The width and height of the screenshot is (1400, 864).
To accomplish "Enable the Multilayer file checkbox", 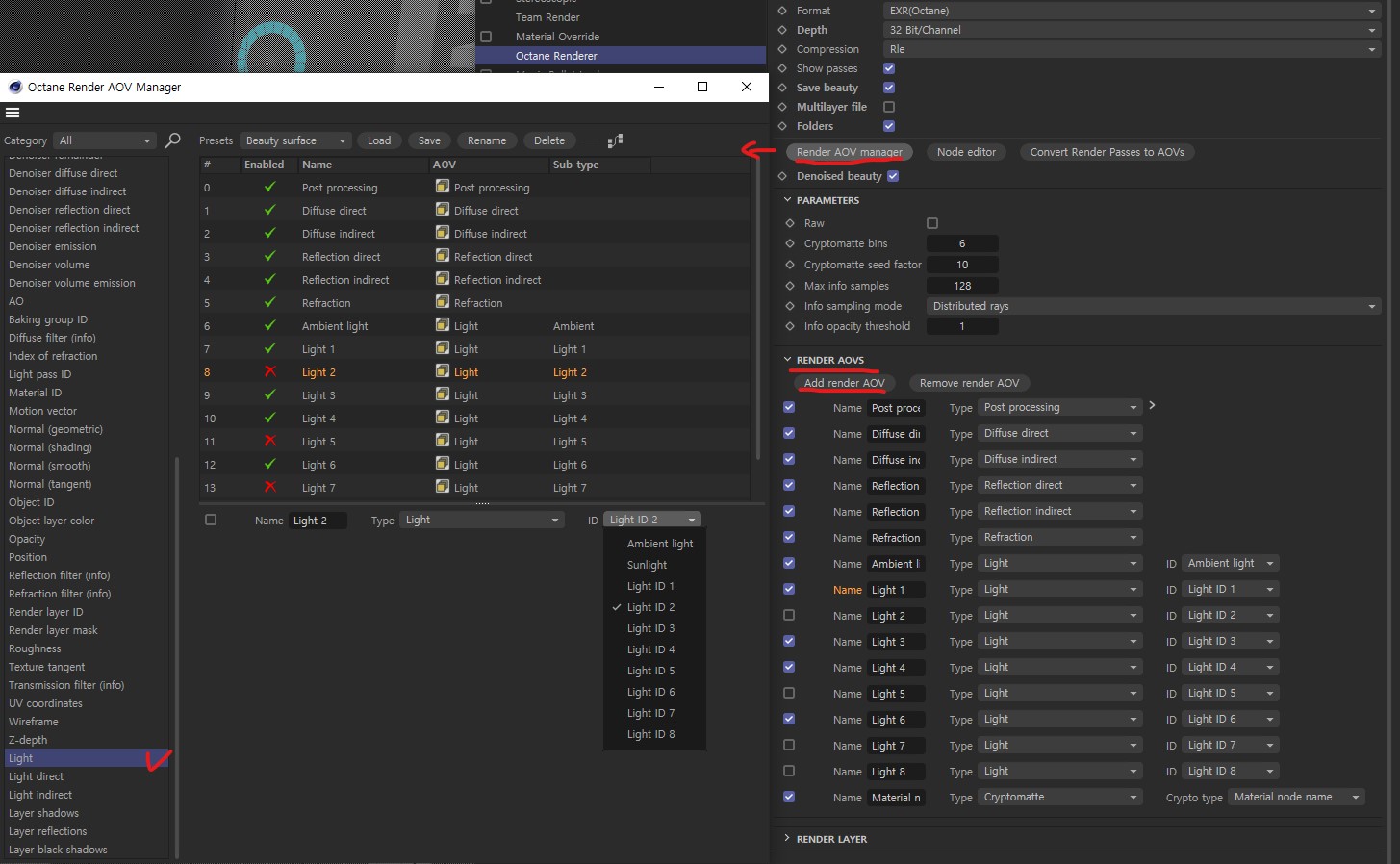I will coord(889,107).
